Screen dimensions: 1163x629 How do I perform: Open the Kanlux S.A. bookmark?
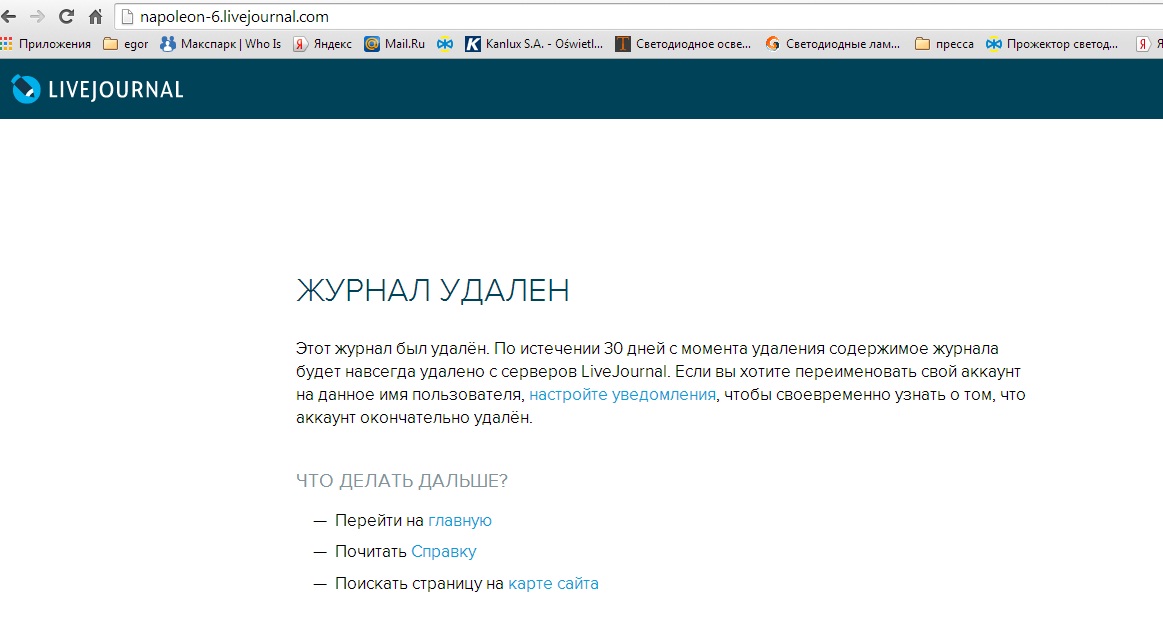click(x=533, y=44)
